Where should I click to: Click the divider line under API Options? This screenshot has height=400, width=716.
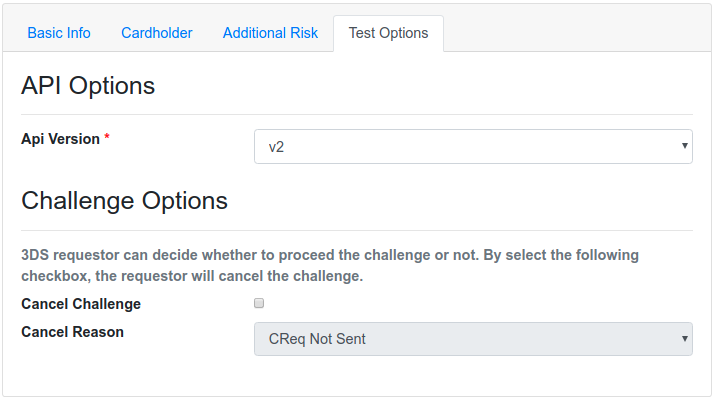click(x=357, y=114)
